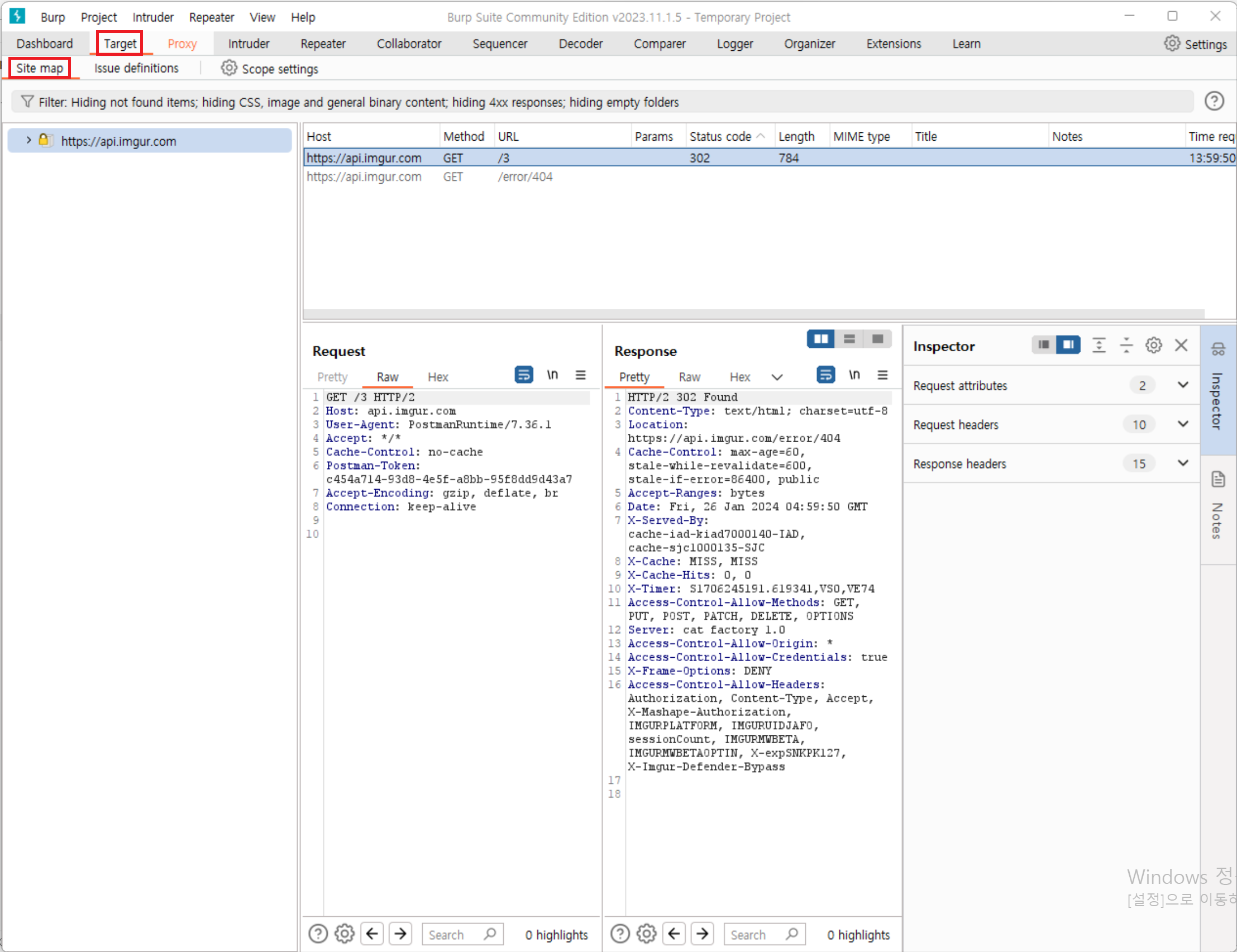Expand all Inspector sections icon
The width and height of the screenshot is (1237, 952).
pyautogui.click(x=1099, y=346)
